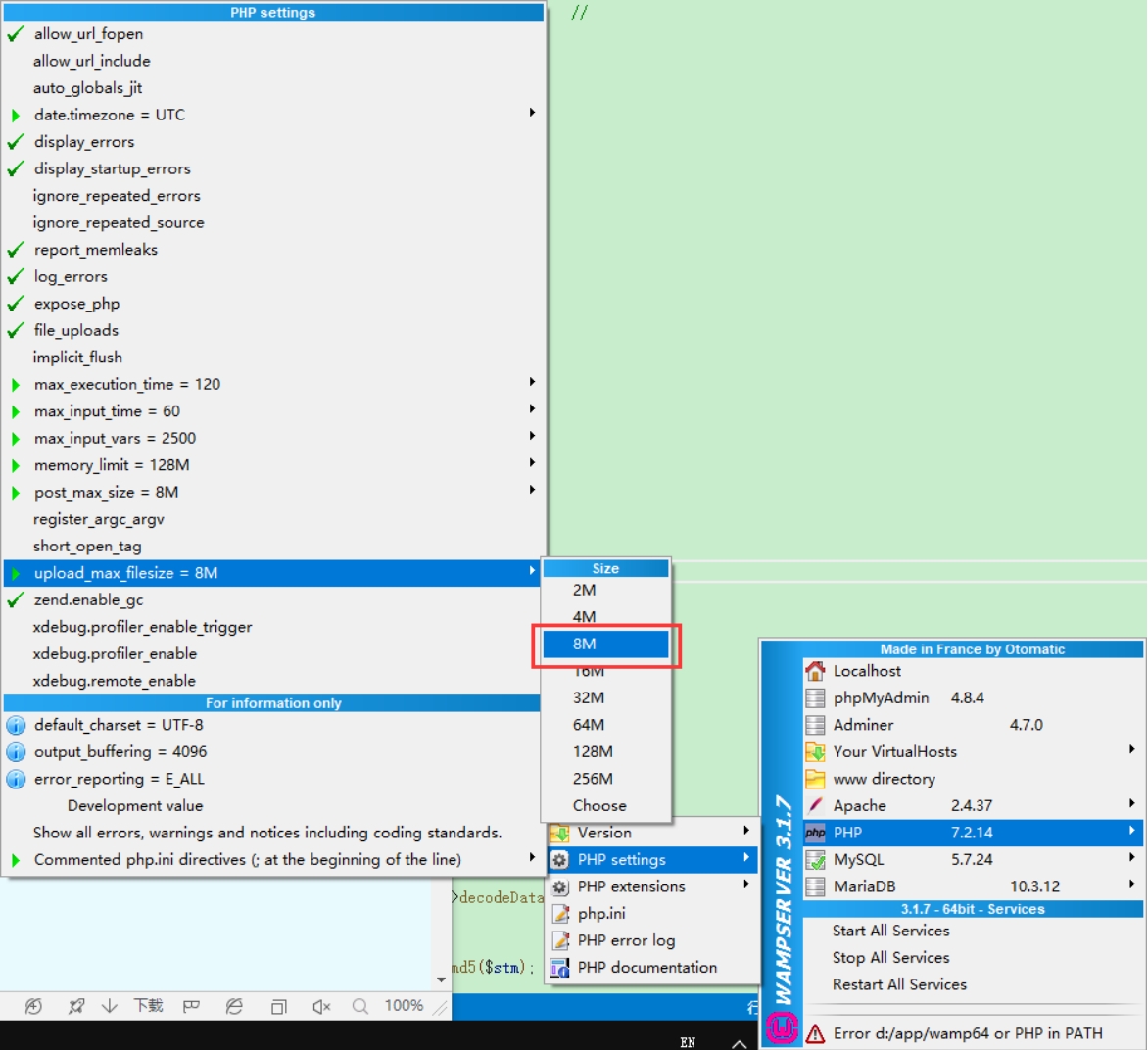This screenshot has width=1148, height=1051.
Task: Click mute speaker icon in browser status bar
Action: pos(321,1006)
